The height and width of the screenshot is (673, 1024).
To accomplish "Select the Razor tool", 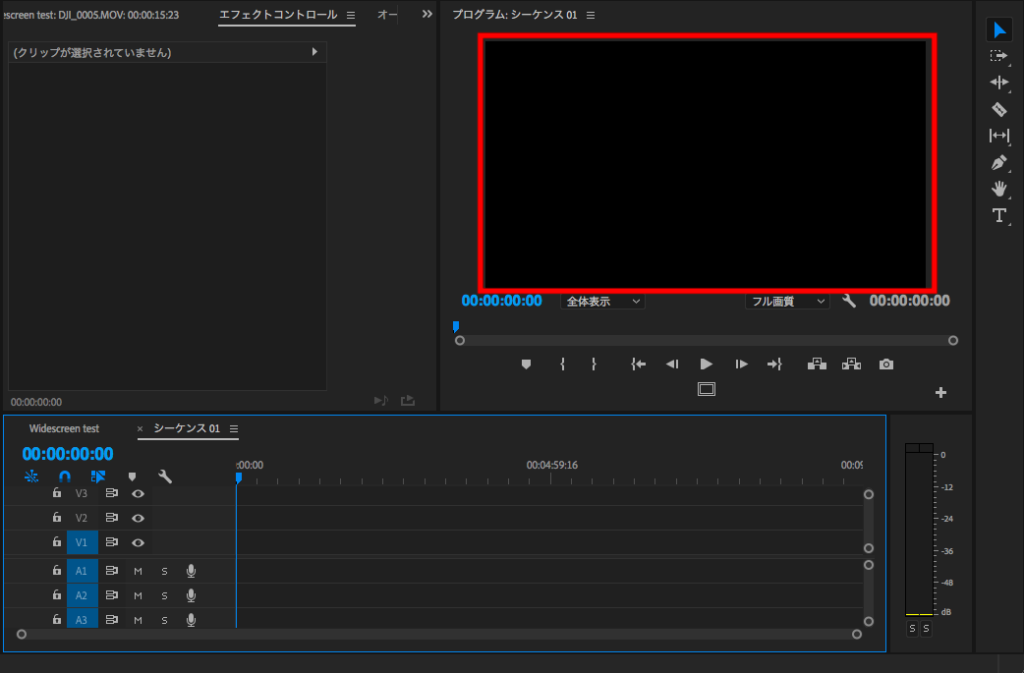I will click(x=998, y=109).
